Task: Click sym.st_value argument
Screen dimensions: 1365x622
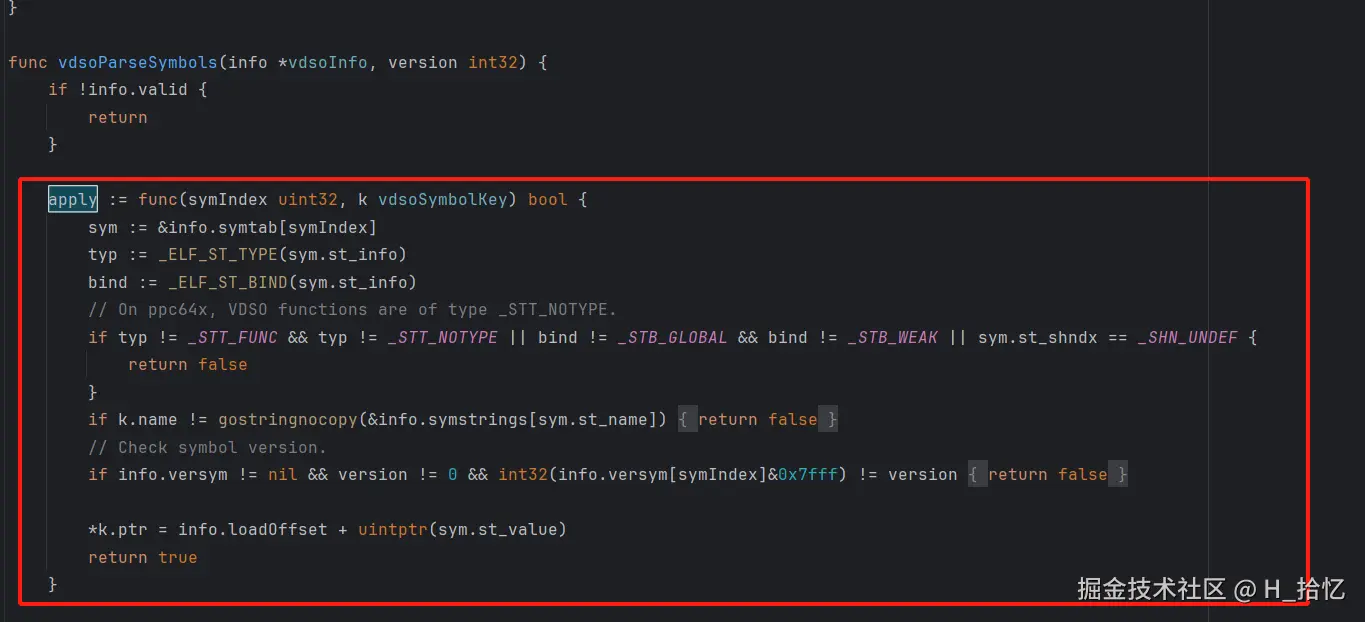Action: click(x=498, y=529)
